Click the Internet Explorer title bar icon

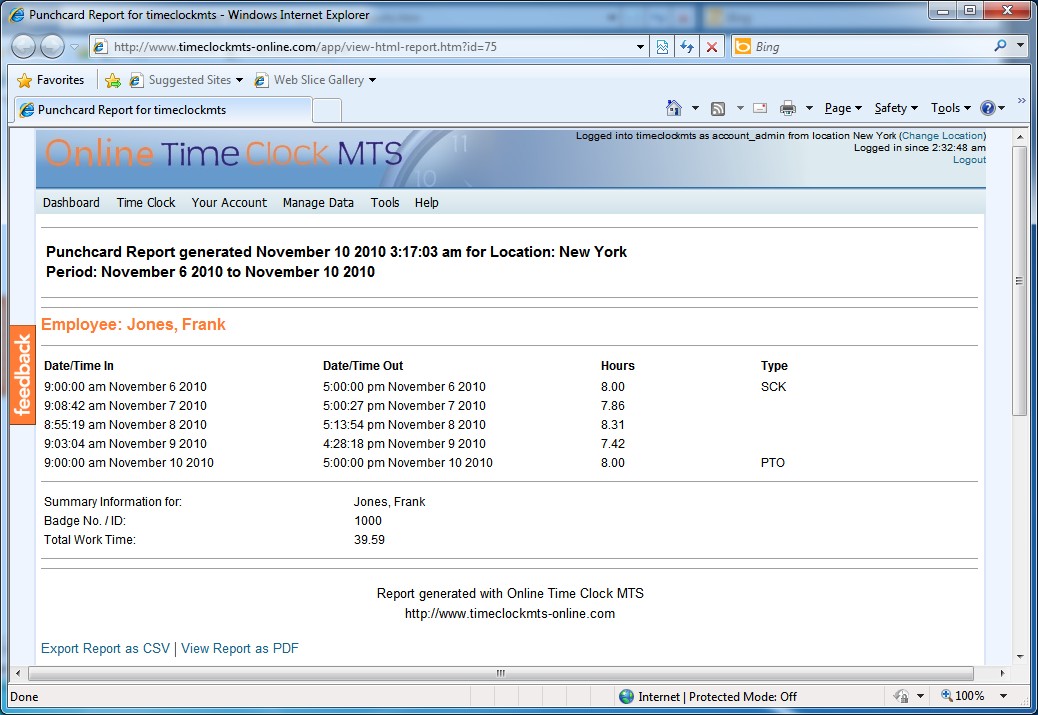coord(17,15)
